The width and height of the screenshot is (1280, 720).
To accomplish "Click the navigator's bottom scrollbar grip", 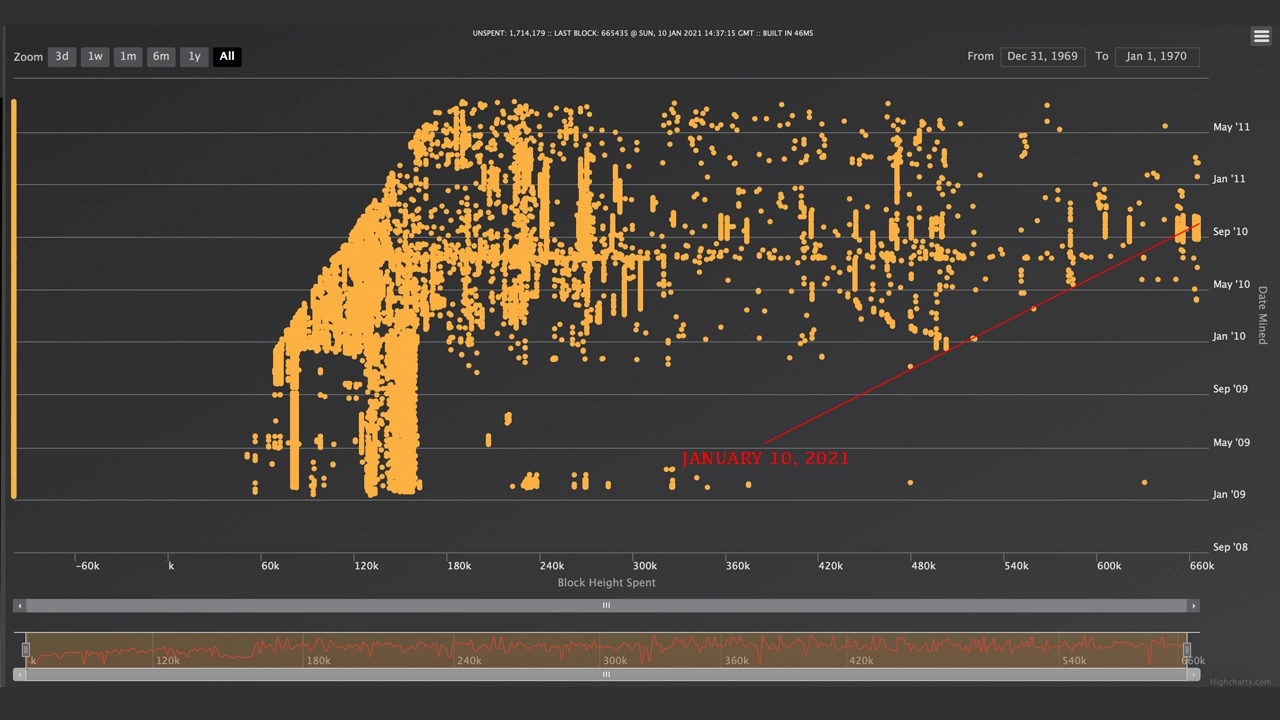I will 606,675.
